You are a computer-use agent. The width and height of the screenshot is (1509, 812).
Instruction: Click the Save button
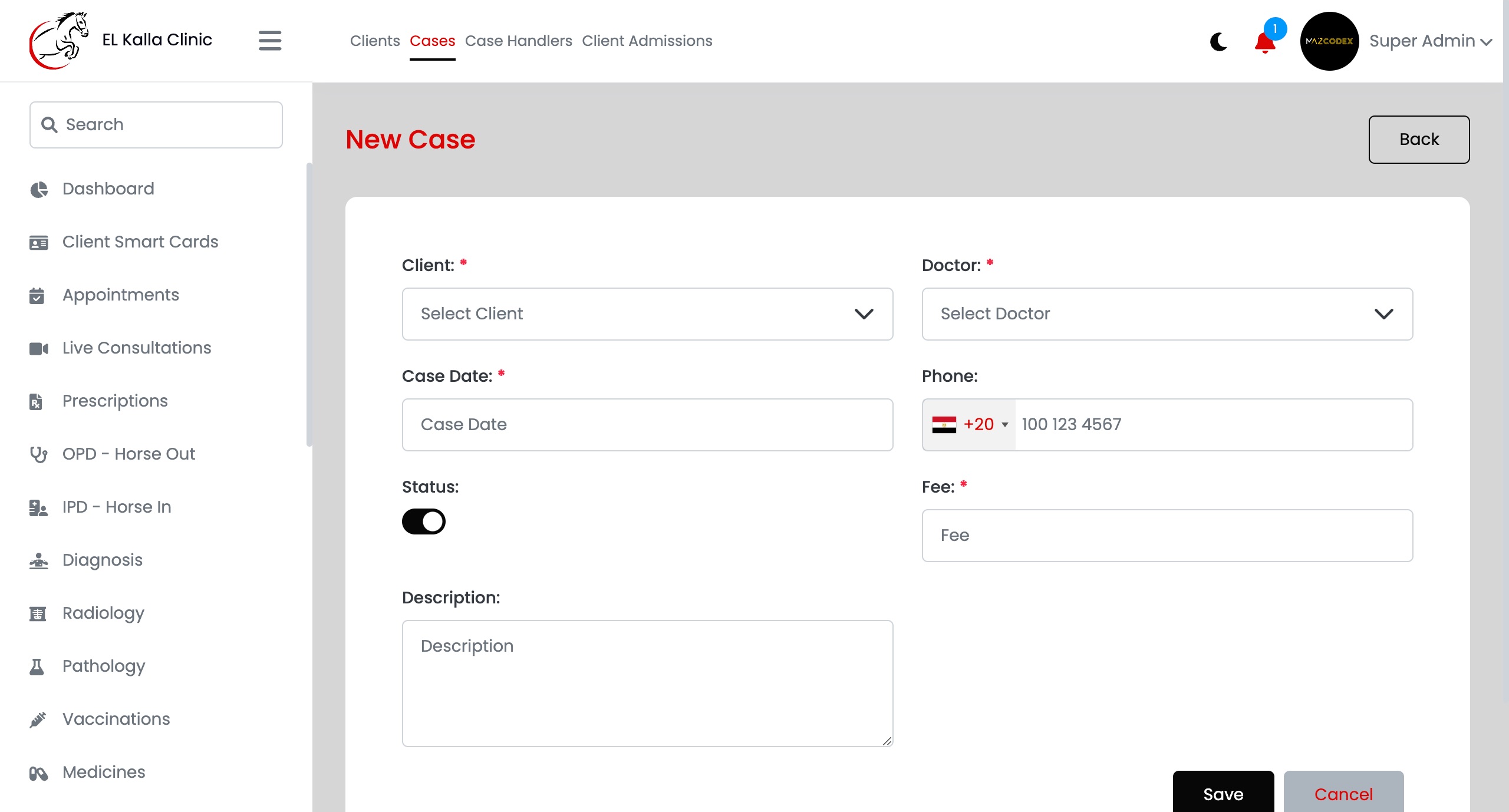[1223, 793]
